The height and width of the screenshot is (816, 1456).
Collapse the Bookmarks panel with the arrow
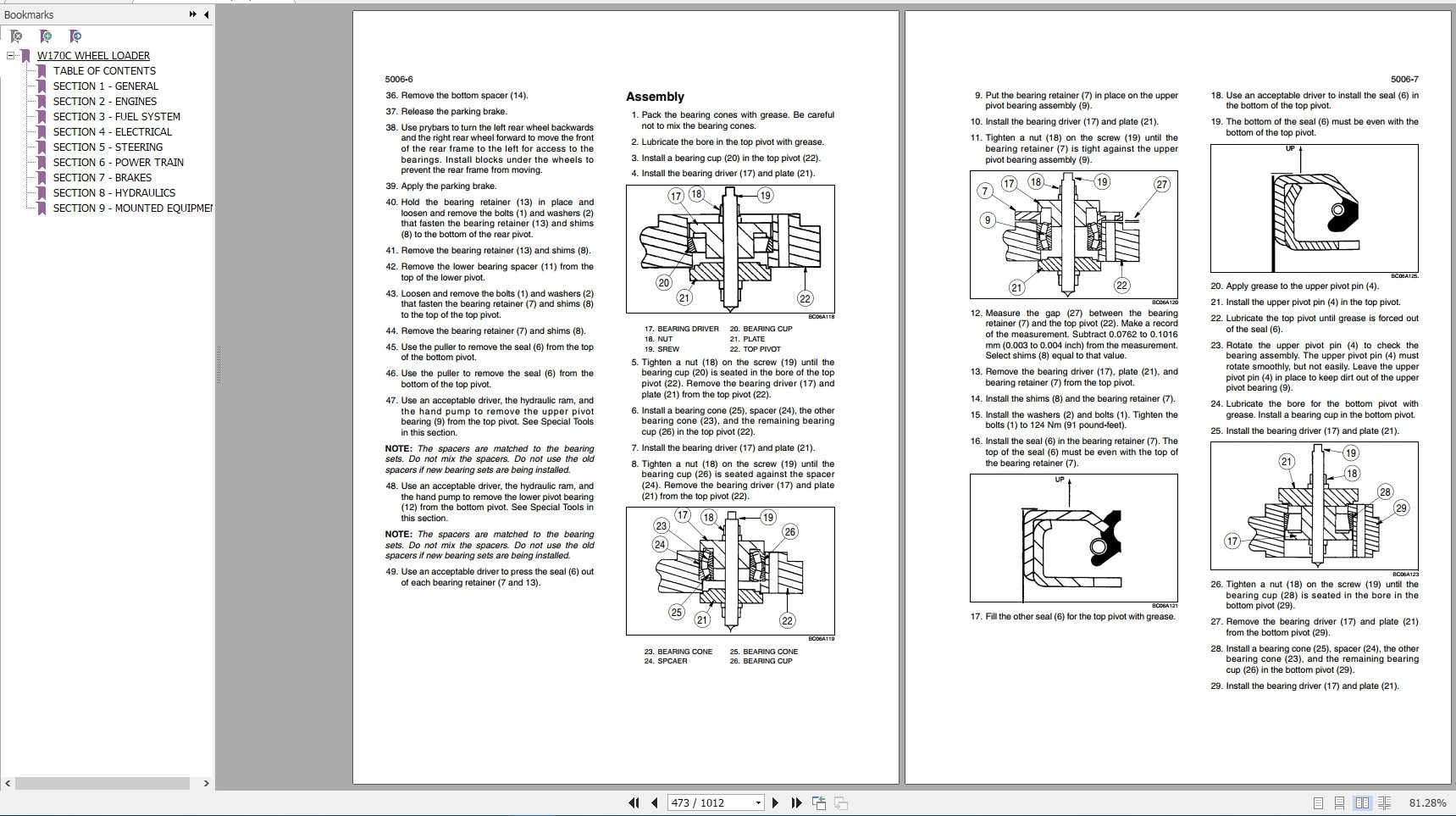pyautogui.click(x=207, y=14)
